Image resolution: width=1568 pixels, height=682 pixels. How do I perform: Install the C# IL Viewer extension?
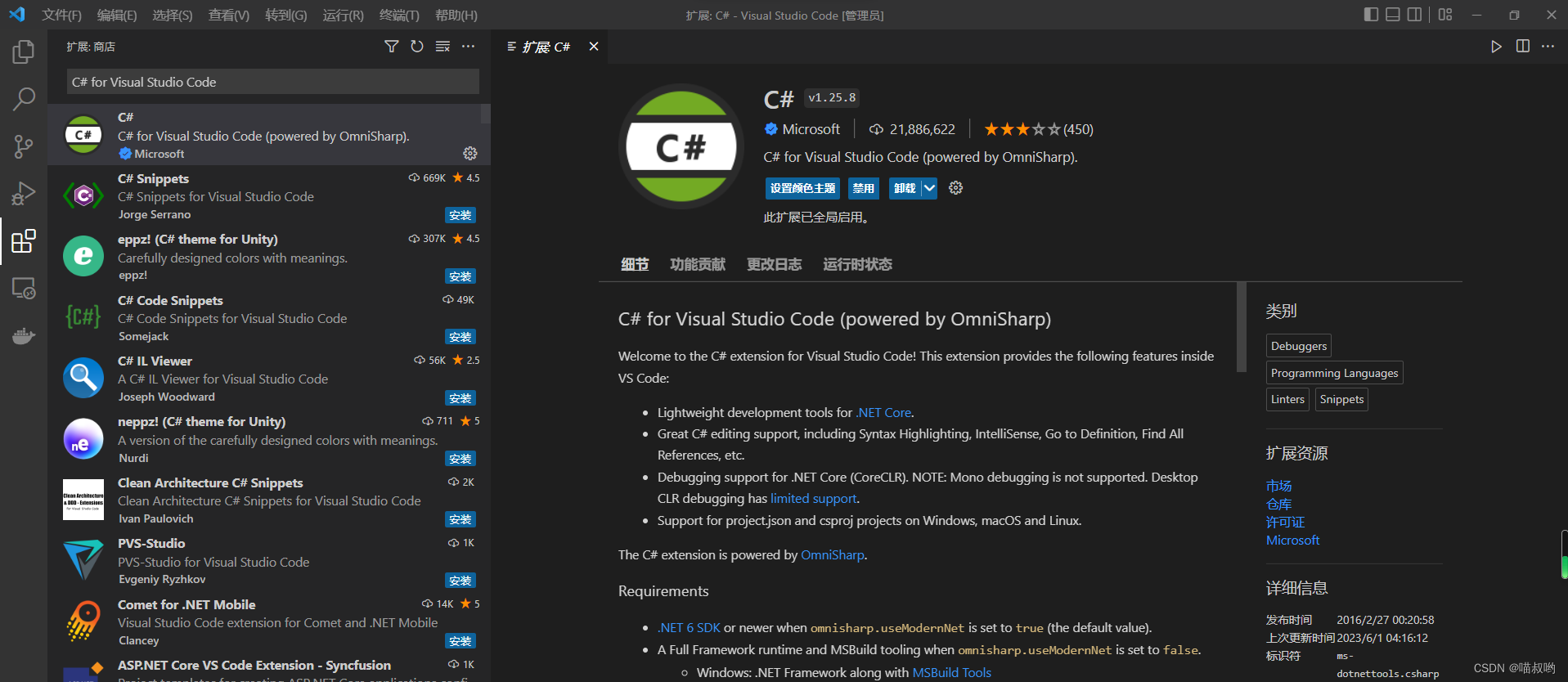[461, 398]
